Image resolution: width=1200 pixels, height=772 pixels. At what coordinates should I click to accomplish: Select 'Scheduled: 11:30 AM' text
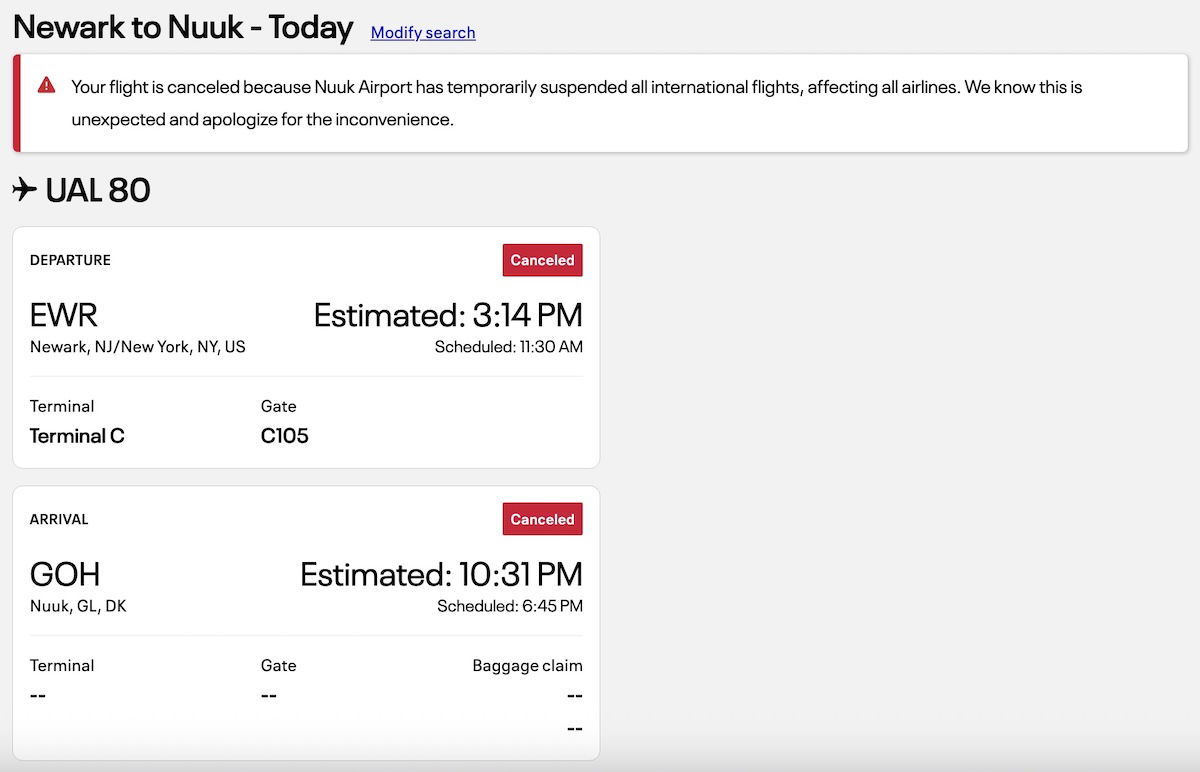[509, 347]
